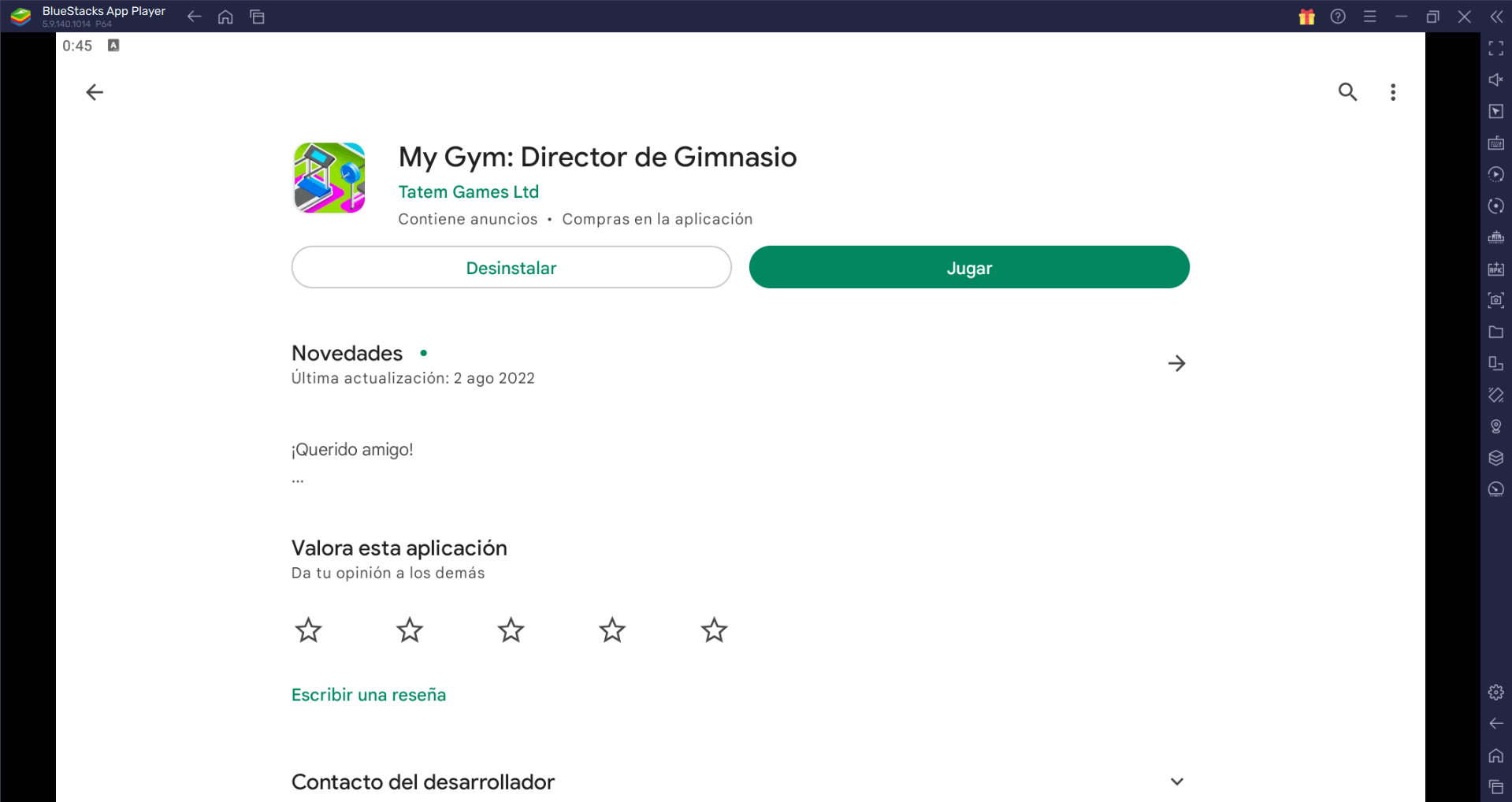This screenshot has width=1512, height=802.
Task: Click sidebar bottom back arrow
Action: 1496,724
